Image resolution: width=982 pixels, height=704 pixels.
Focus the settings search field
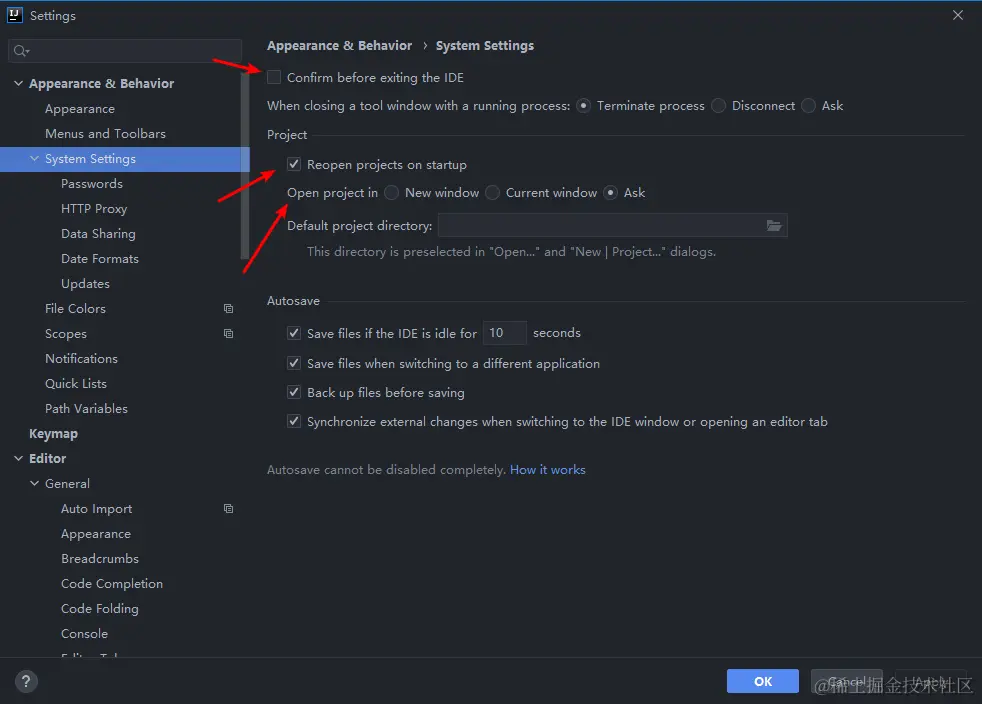[x=125, y=51]
